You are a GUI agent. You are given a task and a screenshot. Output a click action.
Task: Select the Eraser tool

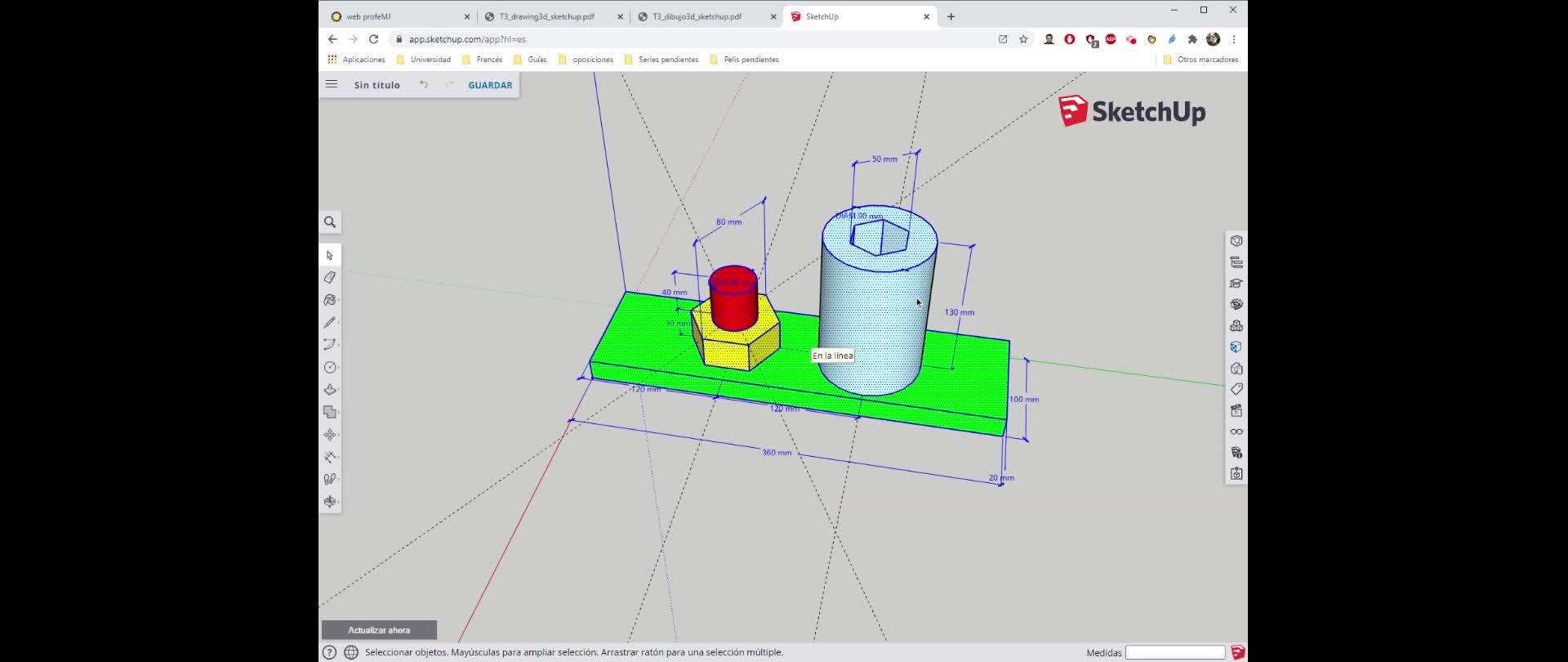pos(330,278)
